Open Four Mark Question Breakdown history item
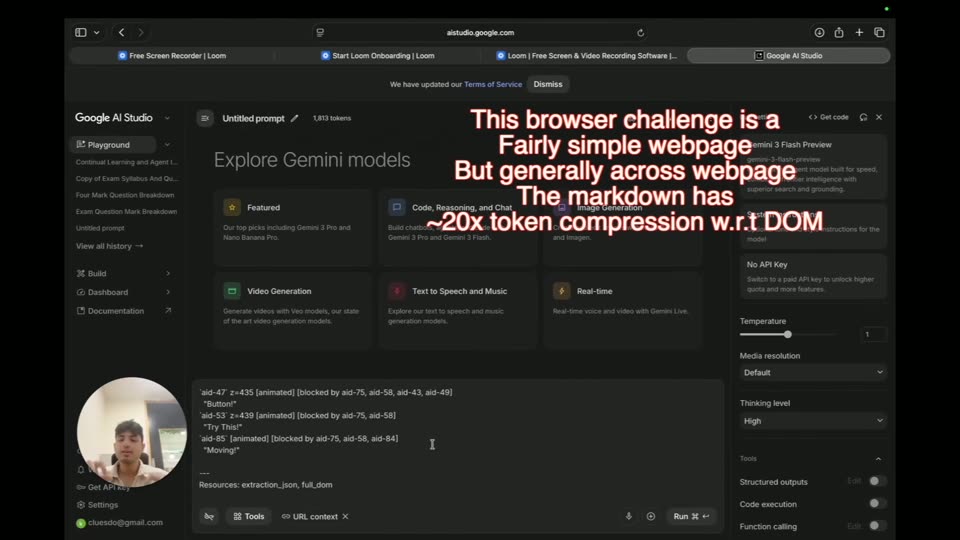960x540 pixels. coord(125,195)
